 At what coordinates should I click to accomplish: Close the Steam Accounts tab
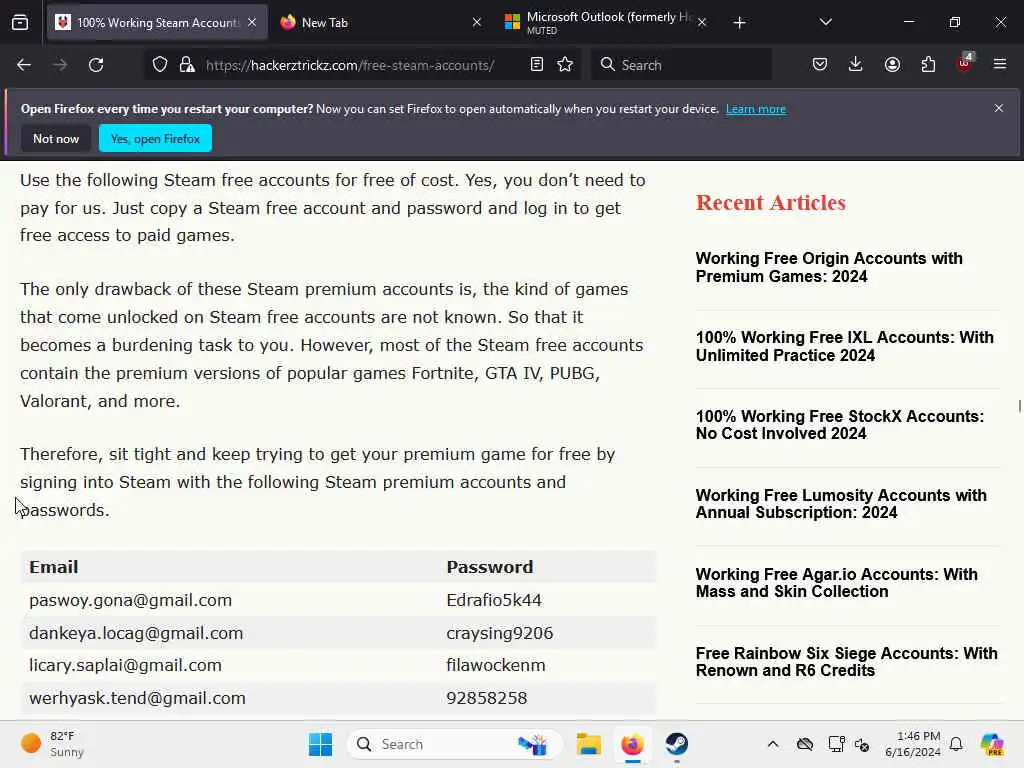pos(252,22)
